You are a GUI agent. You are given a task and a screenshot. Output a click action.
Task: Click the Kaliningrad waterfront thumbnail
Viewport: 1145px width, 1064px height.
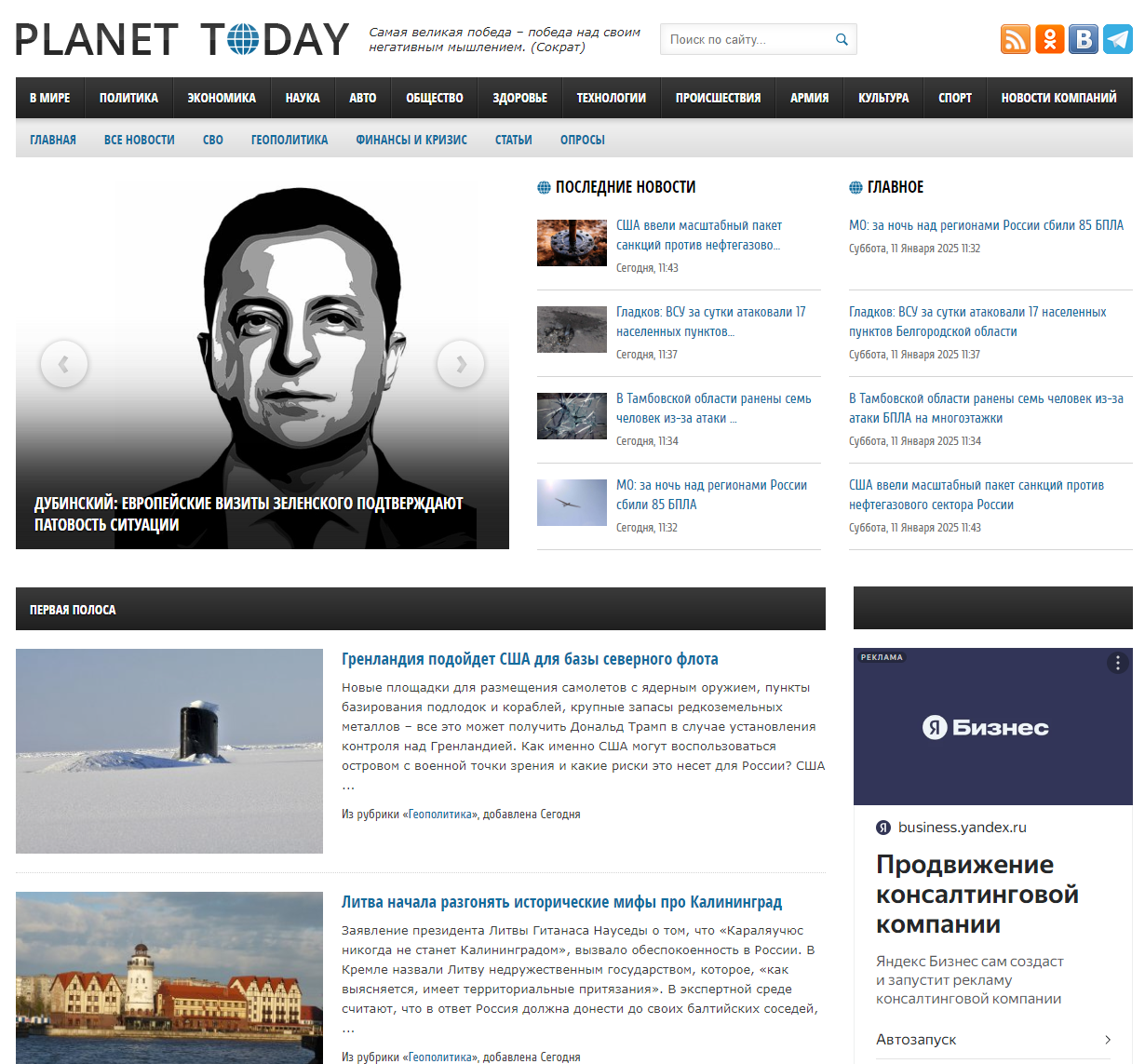[169, 977]
